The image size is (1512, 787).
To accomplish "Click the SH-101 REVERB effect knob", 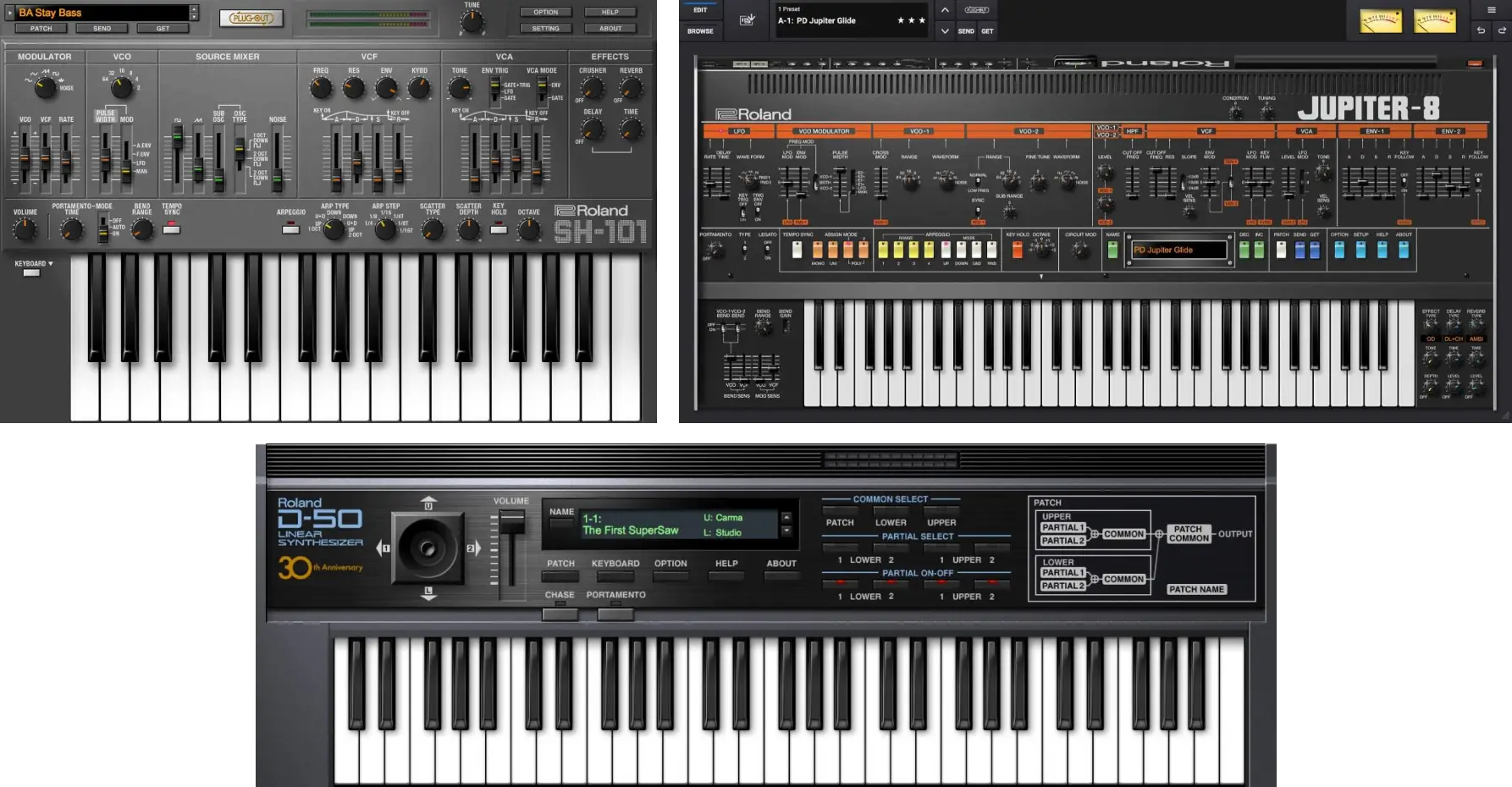I will click(631, 87).
